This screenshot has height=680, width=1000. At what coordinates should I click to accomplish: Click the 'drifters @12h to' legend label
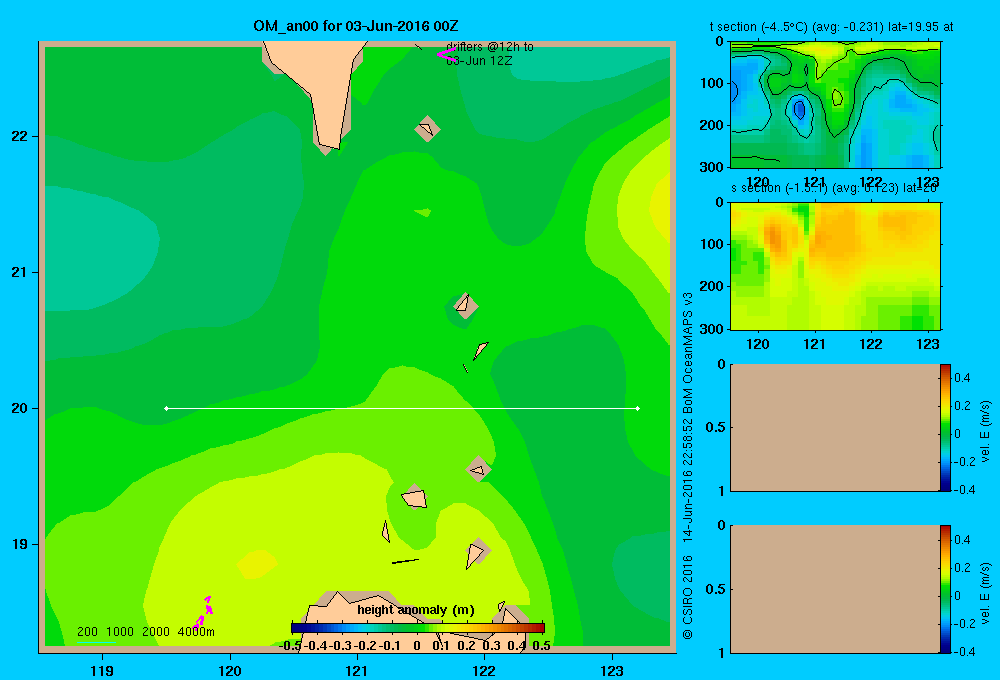coord(490,47)
